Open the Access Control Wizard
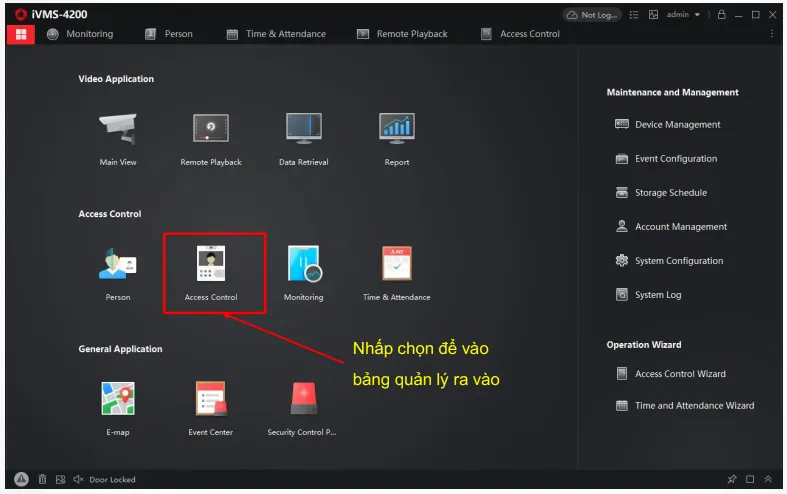The width and height of the screenshot is (787, 494). [x=680, y=374]
